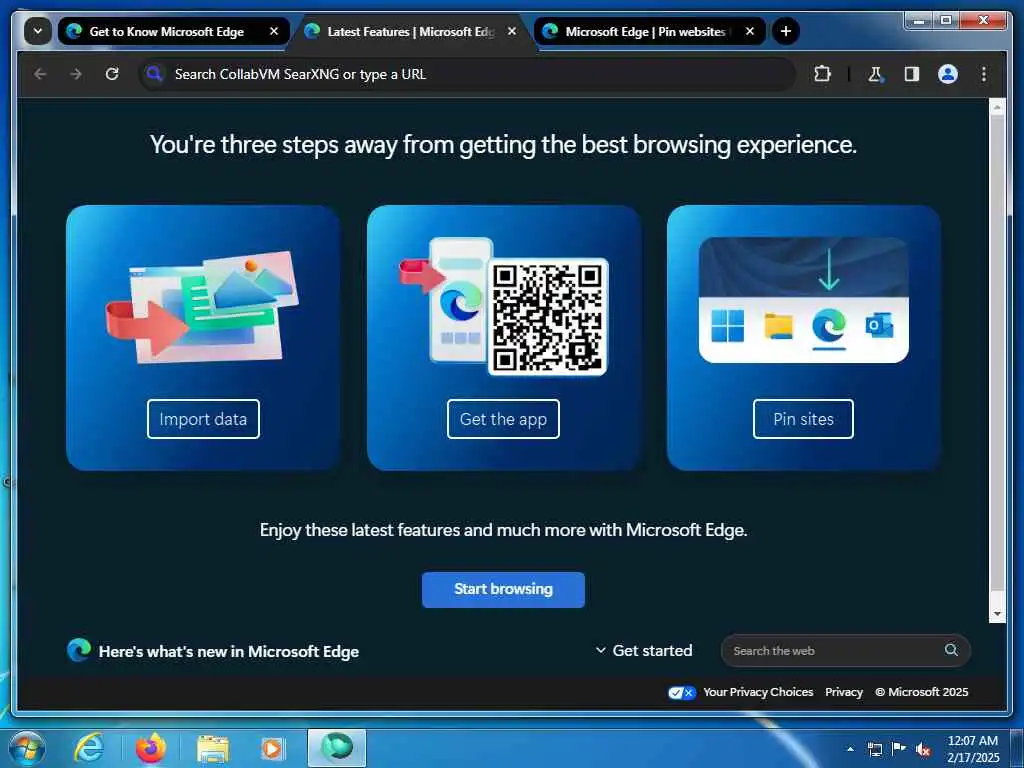Open the profile avatar icon
1024x768 pixels.
[x=948, y=74]
